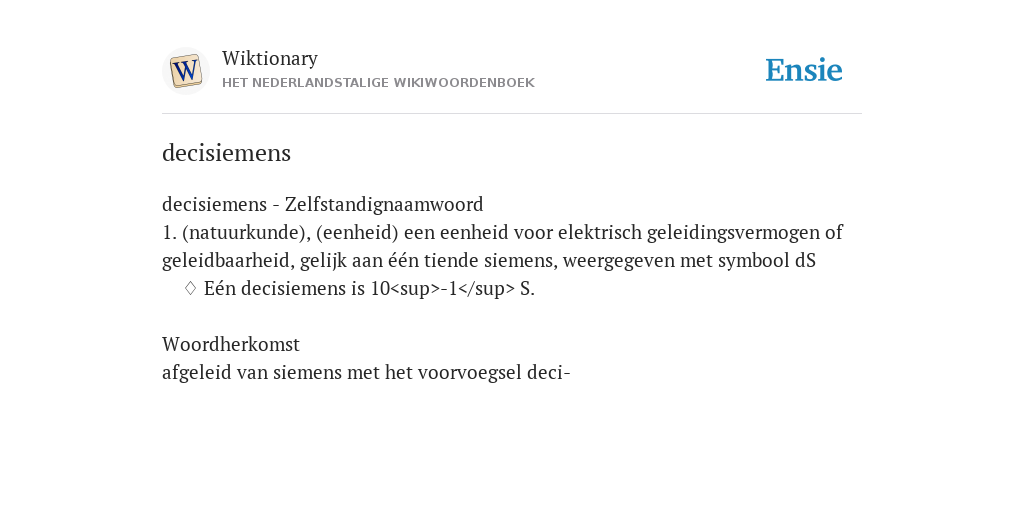Click the word '(natuurkunde)' in the definition
1024x512 pixels.
pos(246,232)
